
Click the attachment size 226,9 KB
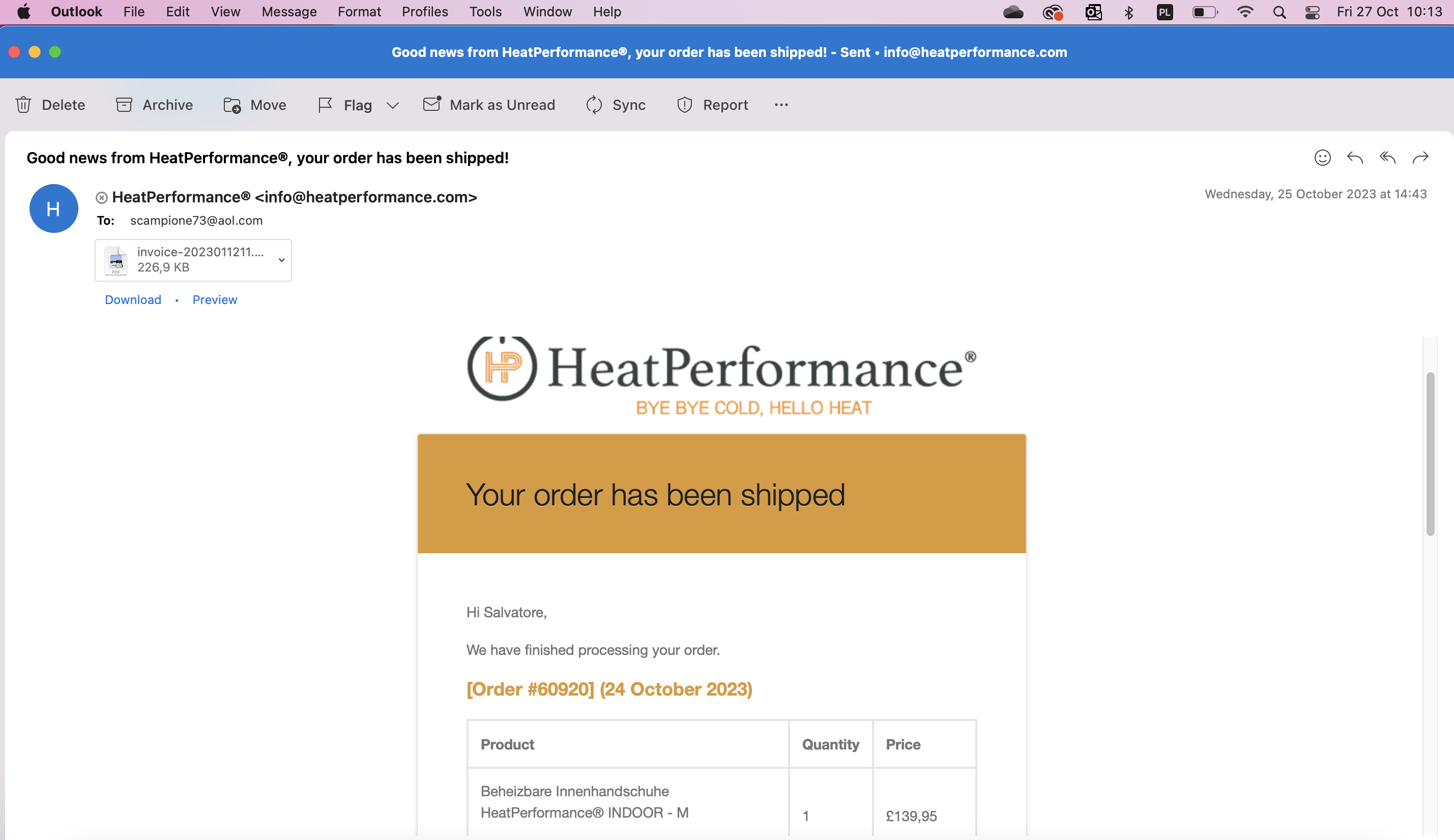pyautogui.click(x=163, y=267)
